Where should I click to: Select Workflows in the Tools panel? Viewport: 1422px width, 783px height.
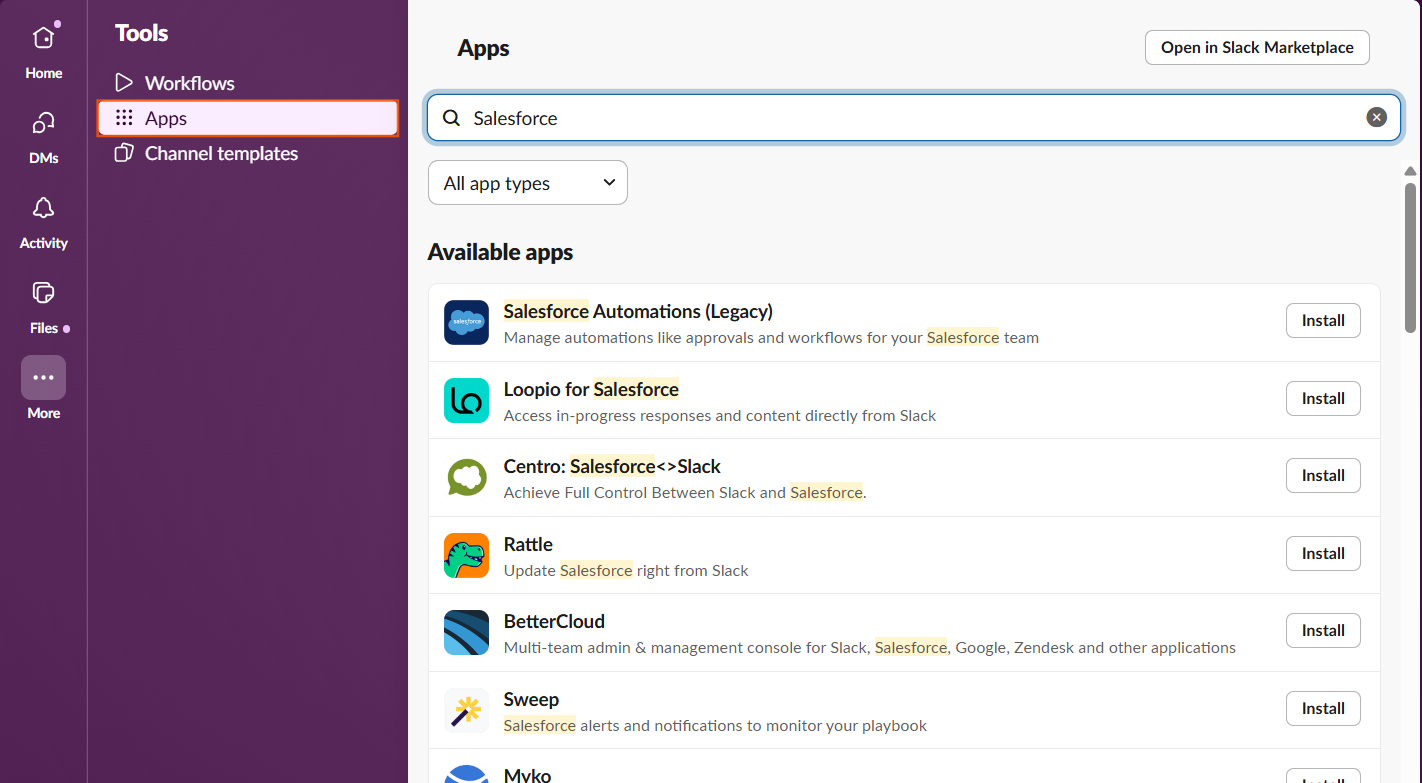[x=248, y=83]
